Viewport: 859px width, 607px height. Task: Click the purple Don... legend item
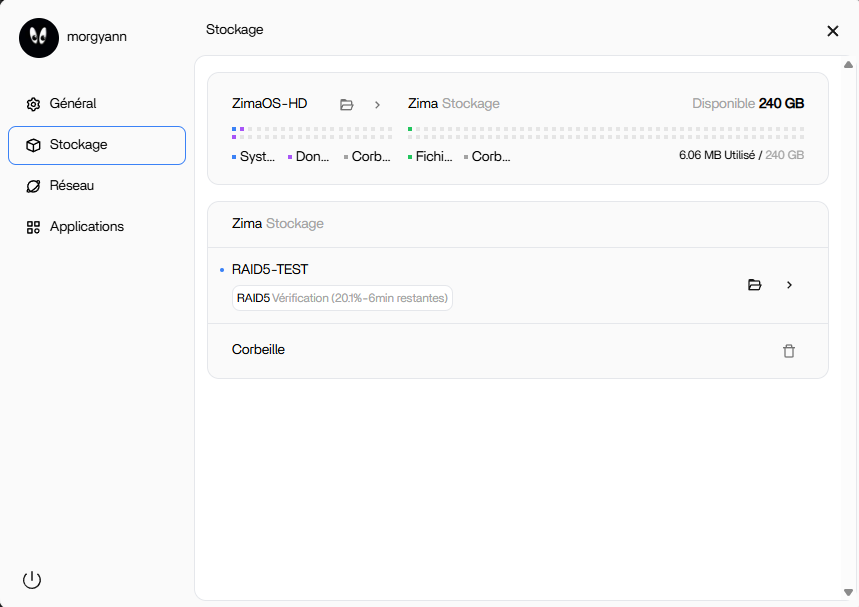click(x=308, y=157)
